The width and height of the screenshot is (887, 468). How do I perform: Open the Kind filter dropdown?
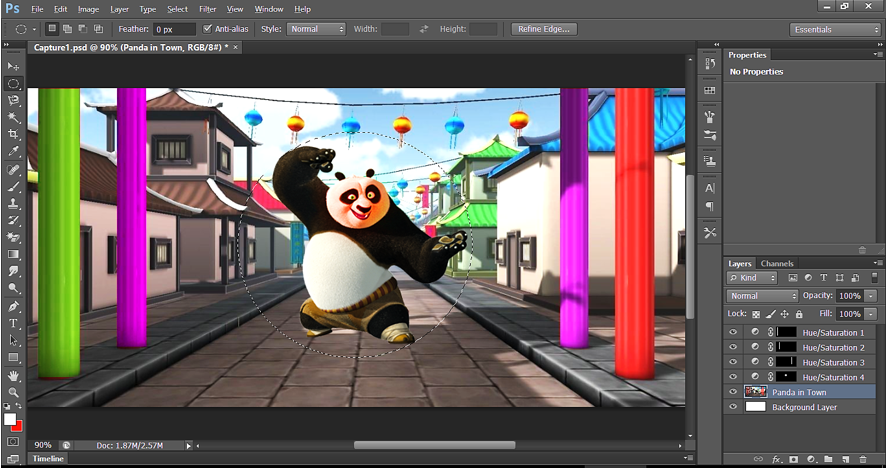click(x=752, y=278)
